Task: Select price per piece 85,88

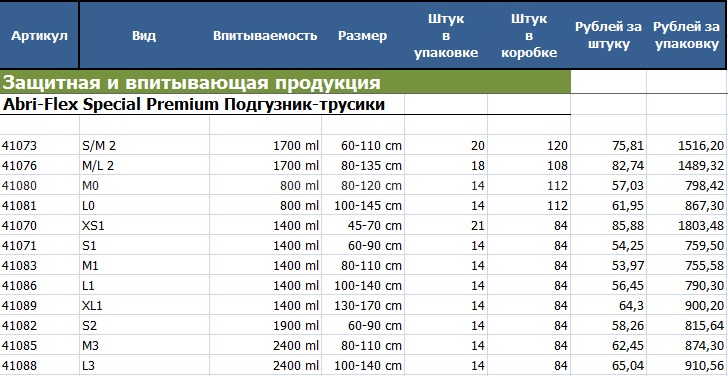Action: pyautogui.click(x=608, y=226)
